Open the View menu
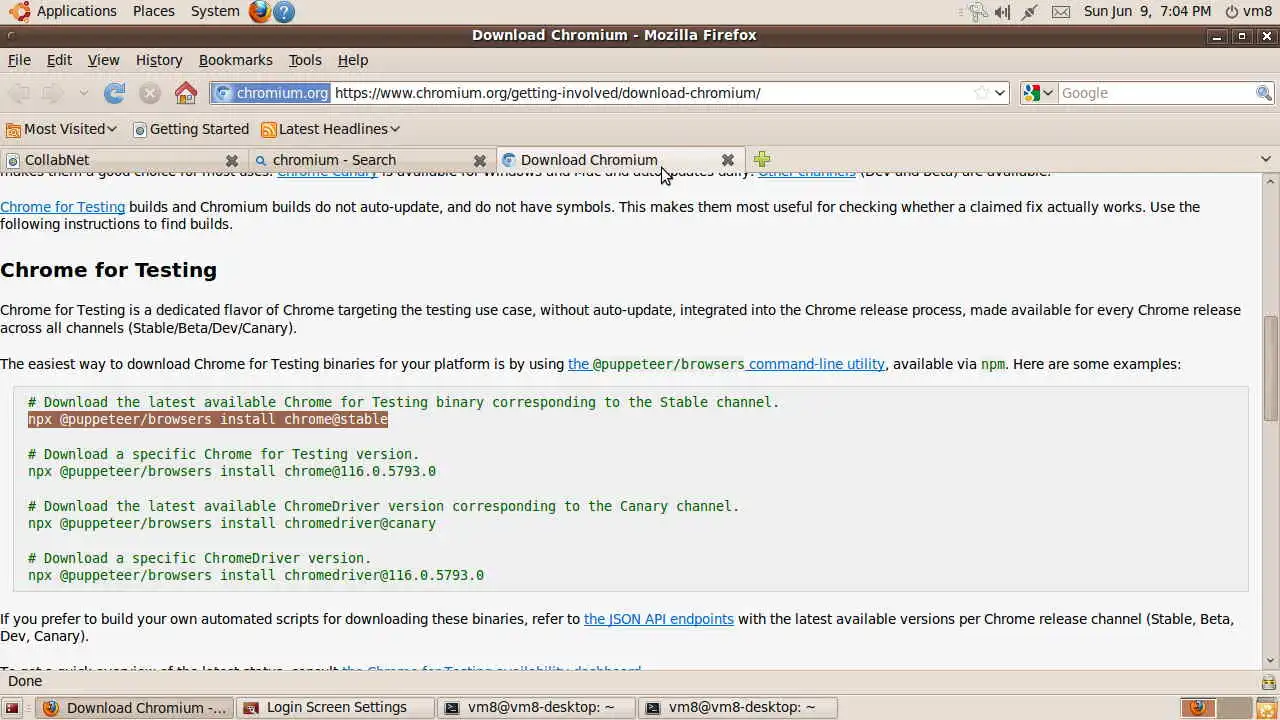The width and height of the screenshot is (1280, 720). click(x=103, y=60)
